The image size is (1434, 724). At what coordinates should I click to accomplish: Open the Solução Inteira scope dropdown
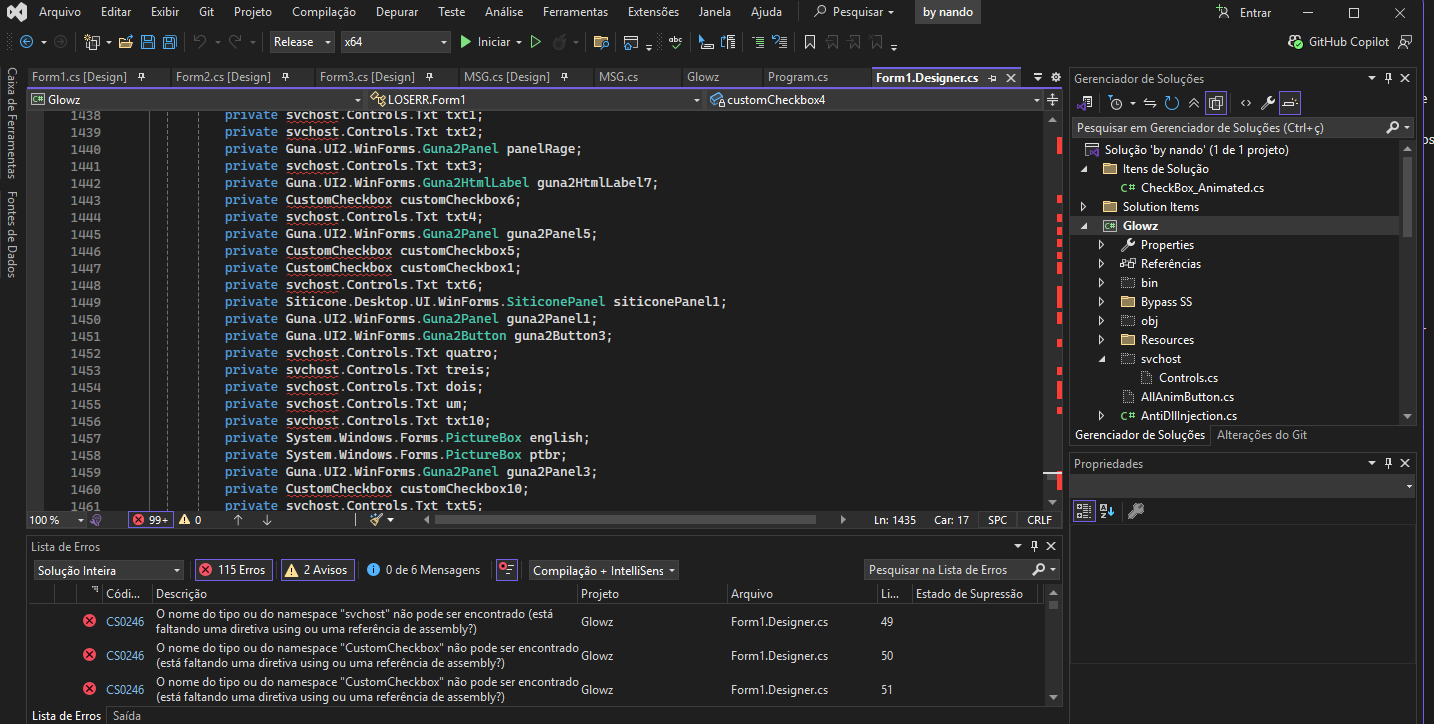(108, 570)
